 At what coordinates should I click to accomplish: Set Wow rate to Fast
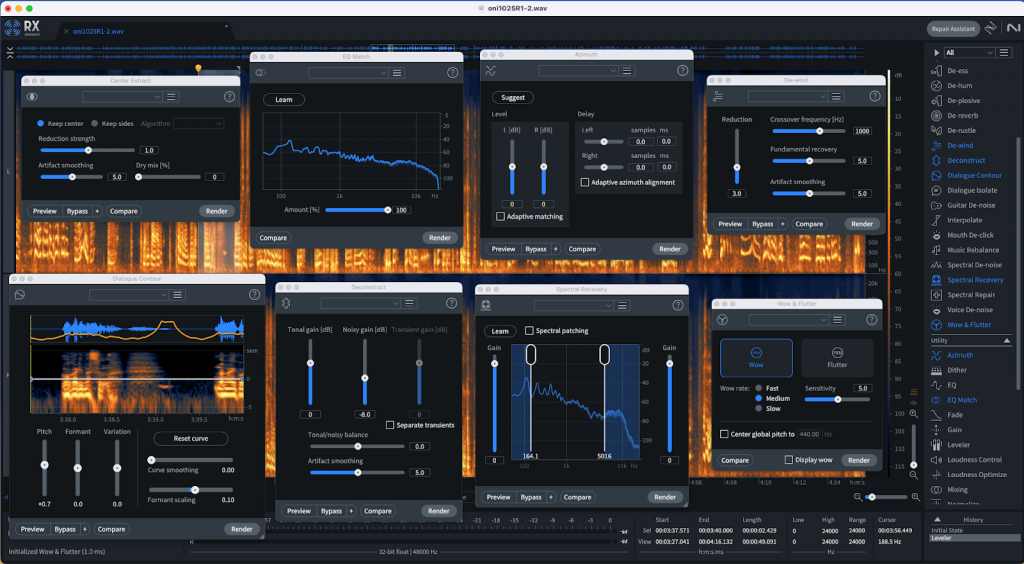(760, 388)
